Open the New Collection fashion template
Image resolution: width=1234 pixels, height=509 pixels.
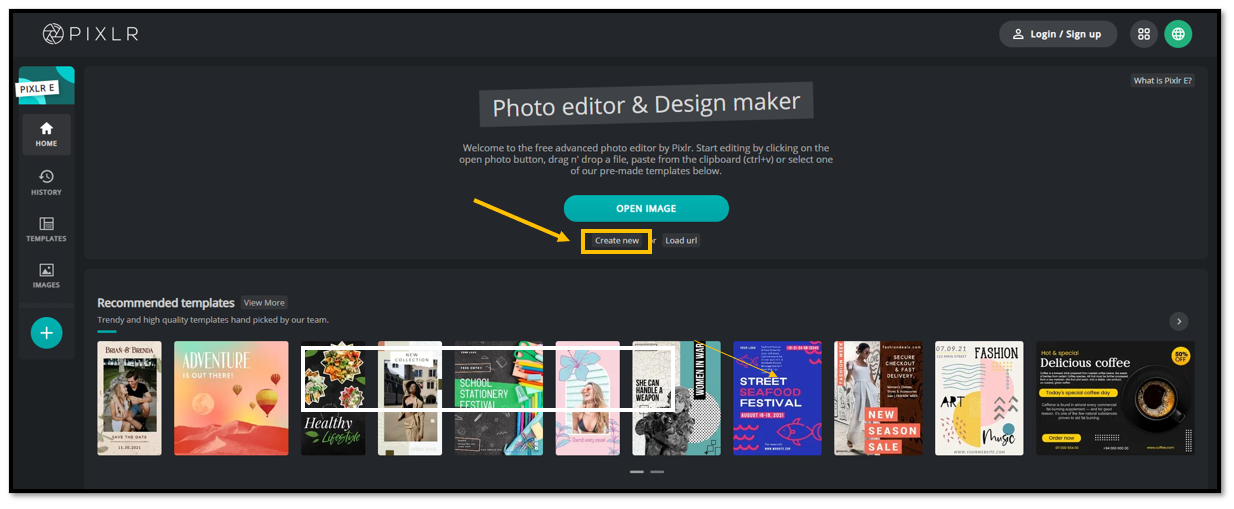410,398
